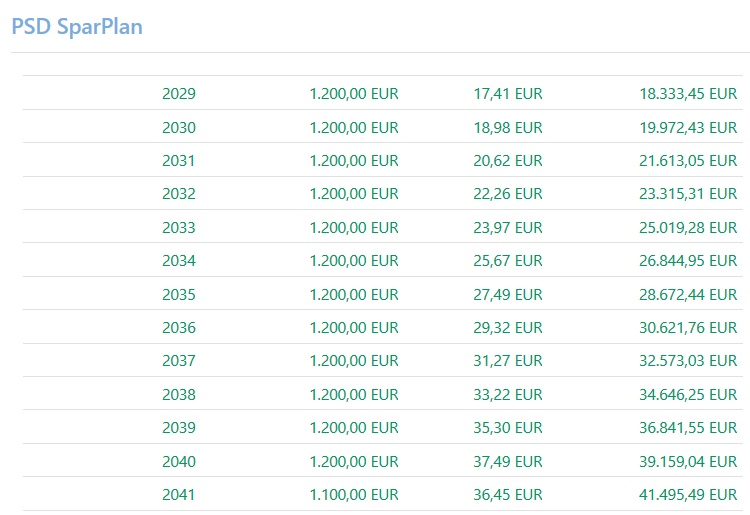The image size is (750, 515).
Task: Click the year 2036 cell
Action: click(x=179, y=327)
